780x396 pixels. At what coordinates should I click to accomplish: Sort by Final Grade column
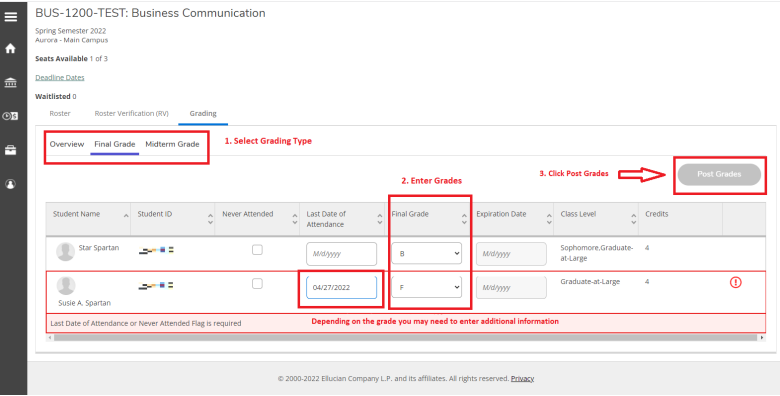(x=464, y=219)
